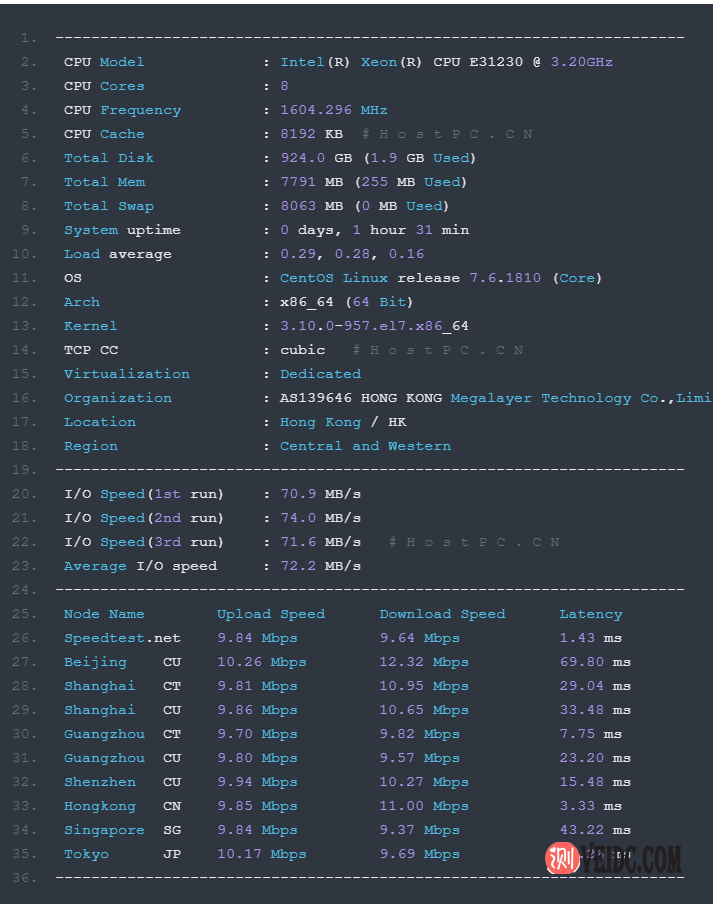
Task: Select the Tokyo node name
Action: click(x=86, y=854)
